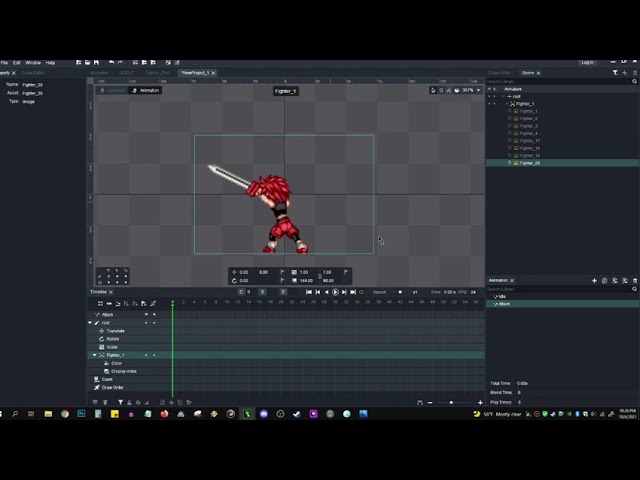The height and width of the screenshot is (480, 640).
Task: Click the Curve editor icon in timeline toolbar
Action: pyautogui.click(x=153, y=304)
